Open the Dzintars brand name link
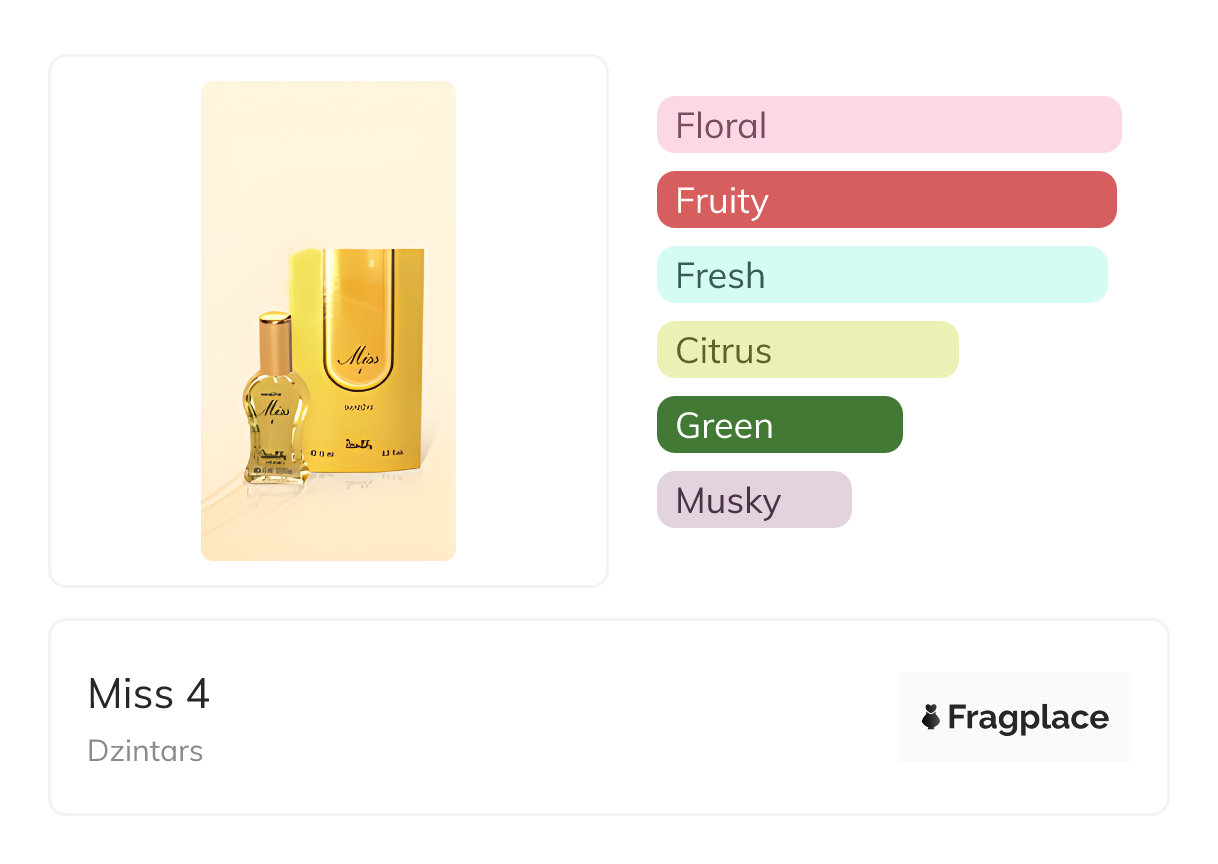 coord(145,750)
